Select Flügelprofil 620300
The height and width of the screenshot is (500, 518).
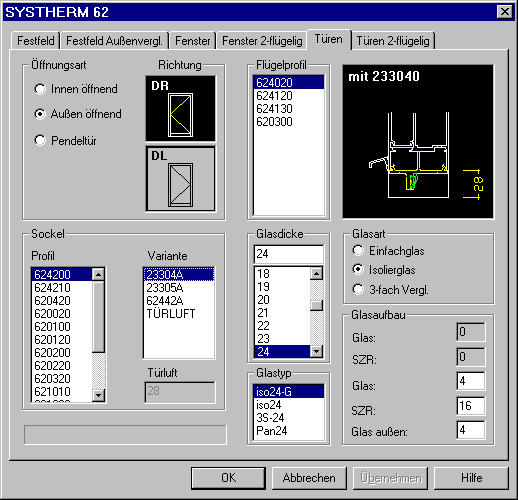pyautogui.click(x=289, y=122)
